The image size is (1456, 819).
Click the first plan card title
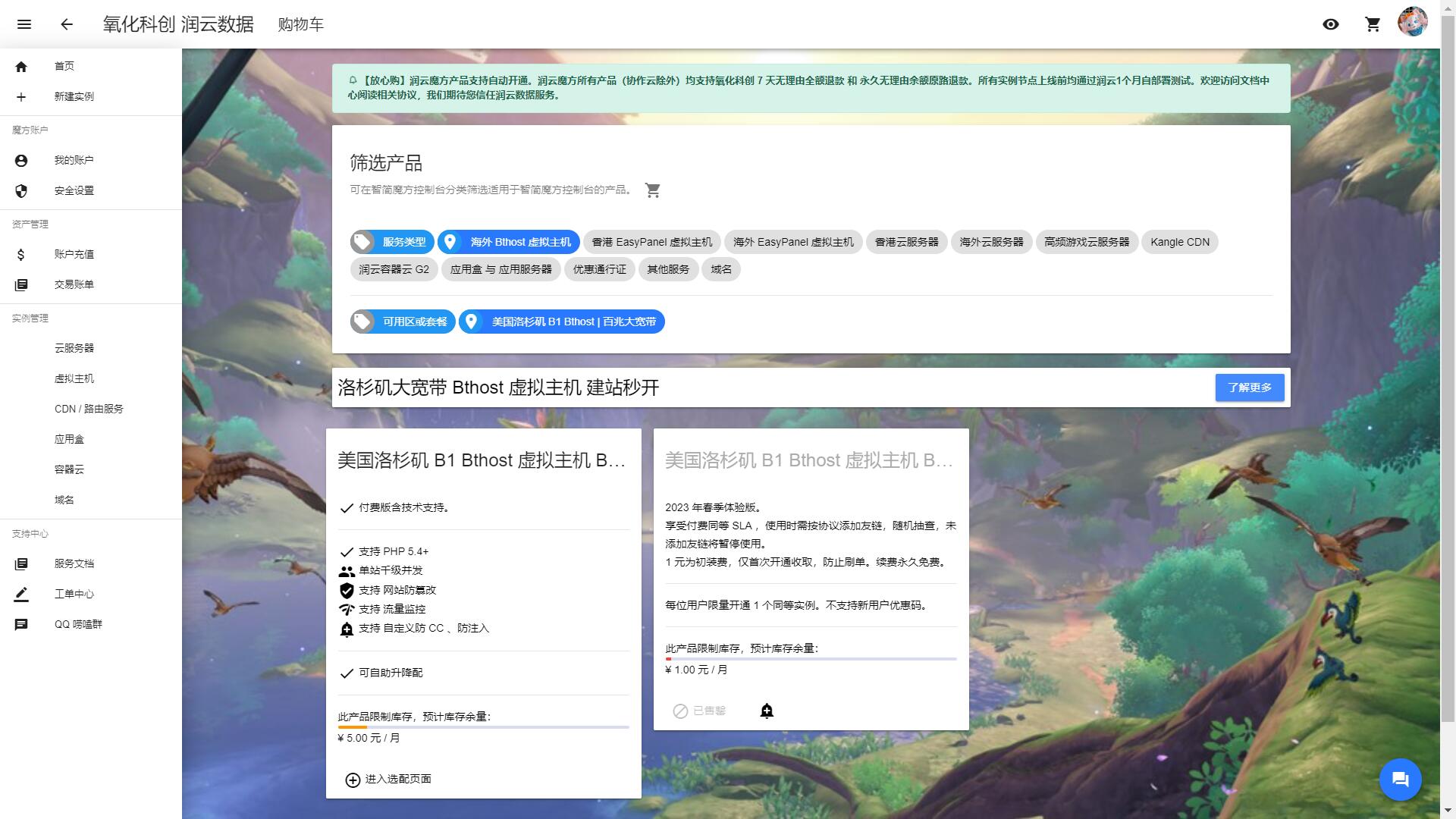point(482,460)
